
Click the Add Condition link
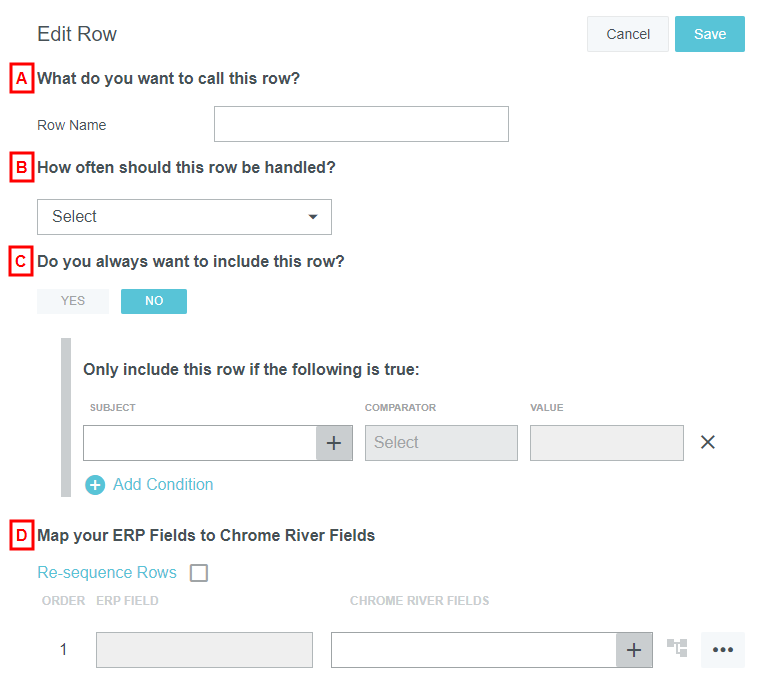163,485
